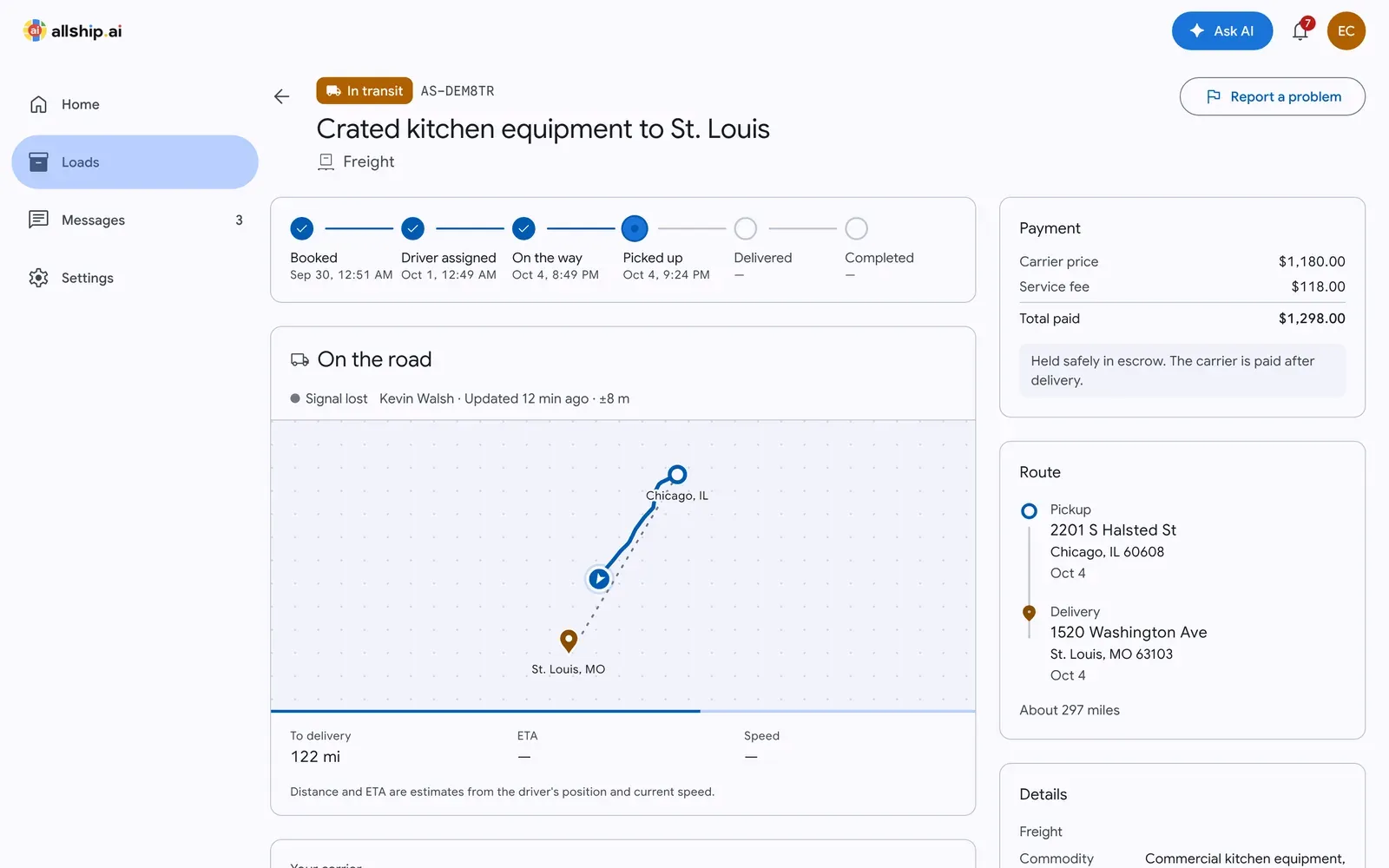Click the Messages unread count 3
Viewport: 1389px width, 868px height.
pos(239,220)
